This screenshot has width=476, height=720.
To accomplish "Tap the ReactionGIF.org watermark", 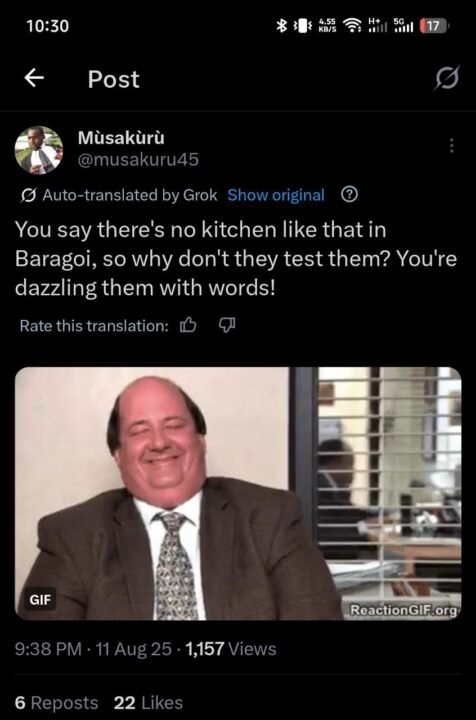I will coord(404,610).
